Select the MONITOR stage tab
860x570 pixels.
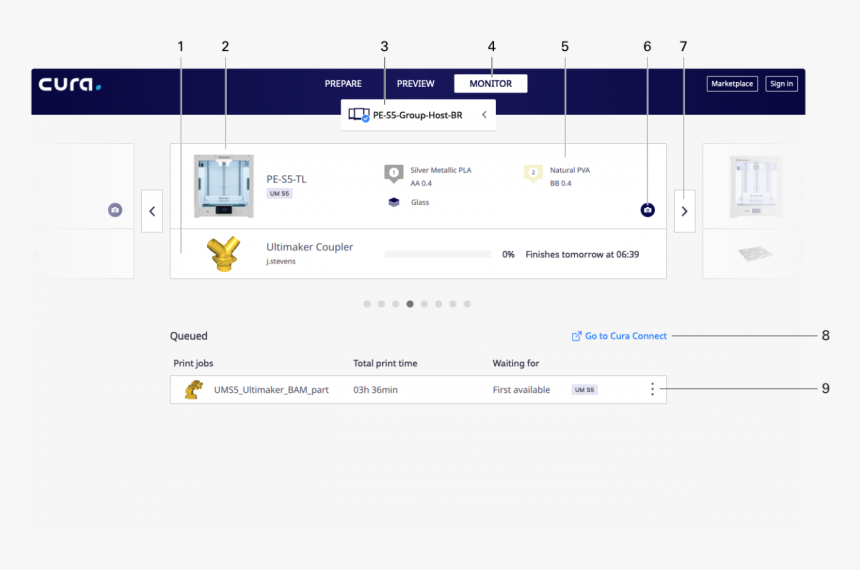pos(490,83)
